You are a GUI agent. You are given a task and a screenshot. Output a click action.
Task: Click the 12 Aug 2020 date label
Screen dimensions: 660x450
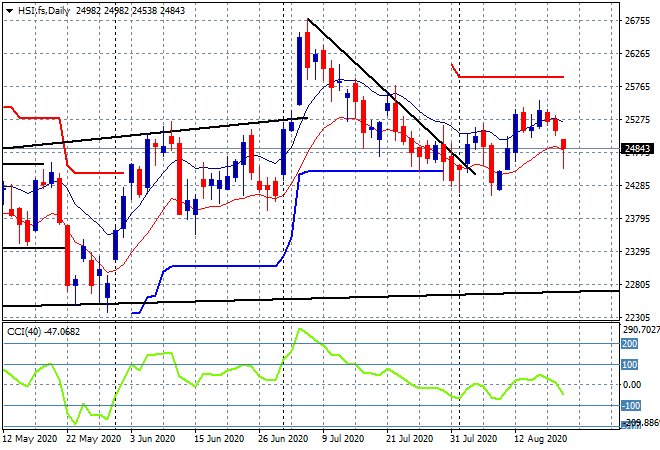(x=540, y=439)
